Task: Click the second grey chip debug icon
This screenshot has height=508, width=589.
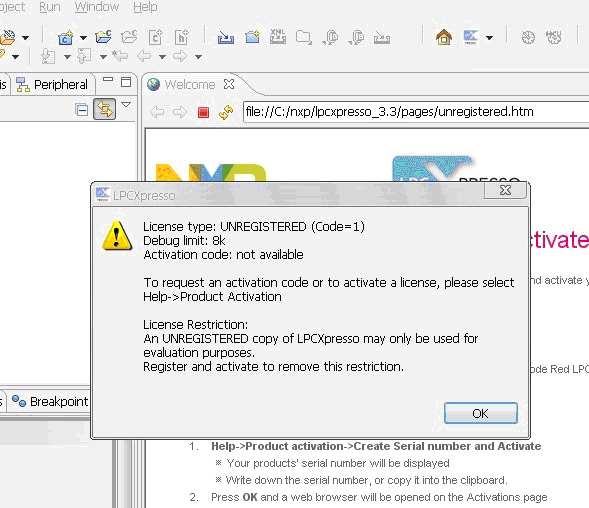Action: 356,38
